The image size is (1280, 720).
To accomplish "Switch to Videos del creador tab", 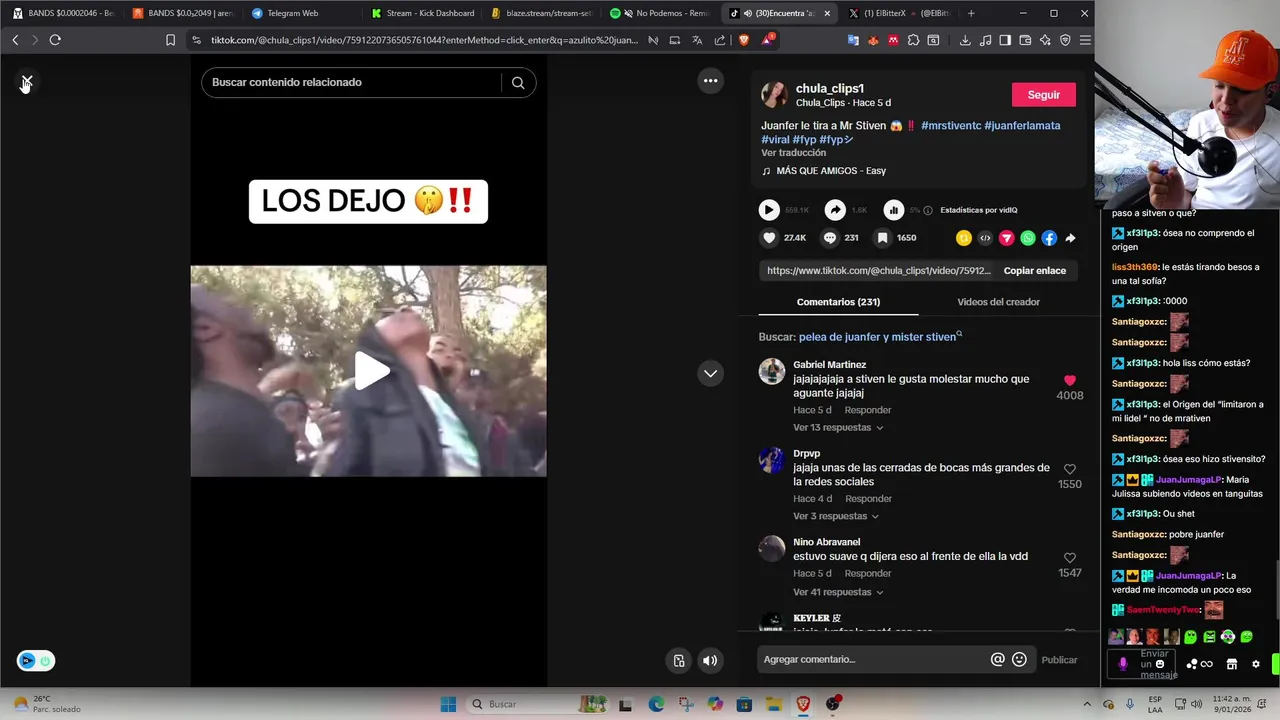I will click(x=998, y=302).
